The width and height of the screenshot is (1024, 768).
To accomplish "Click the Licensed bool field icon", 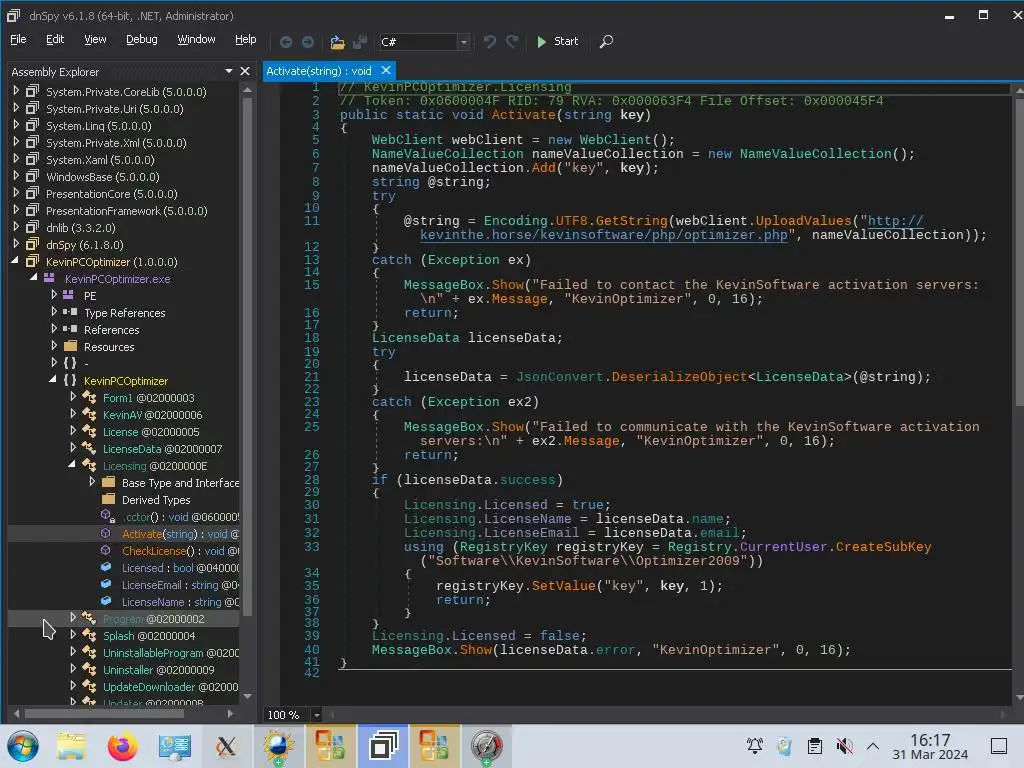I will coord(105,568).
